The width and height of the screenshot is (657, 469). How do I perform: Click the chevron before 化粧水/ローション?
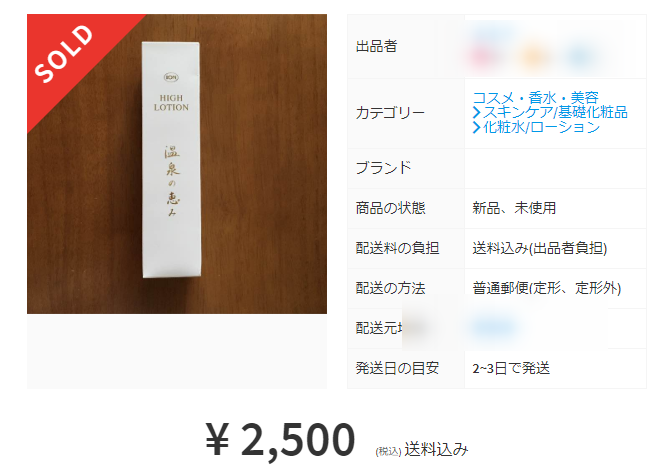tap(476, 127)
